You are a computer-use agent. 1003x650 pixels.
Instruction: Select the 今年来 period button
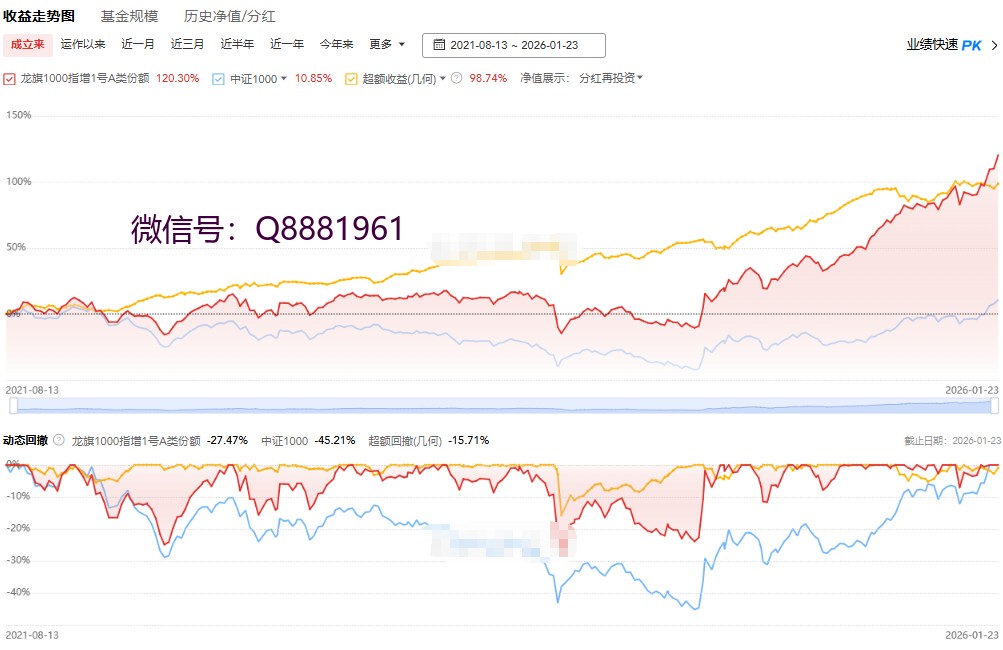[x=337, y=44]
